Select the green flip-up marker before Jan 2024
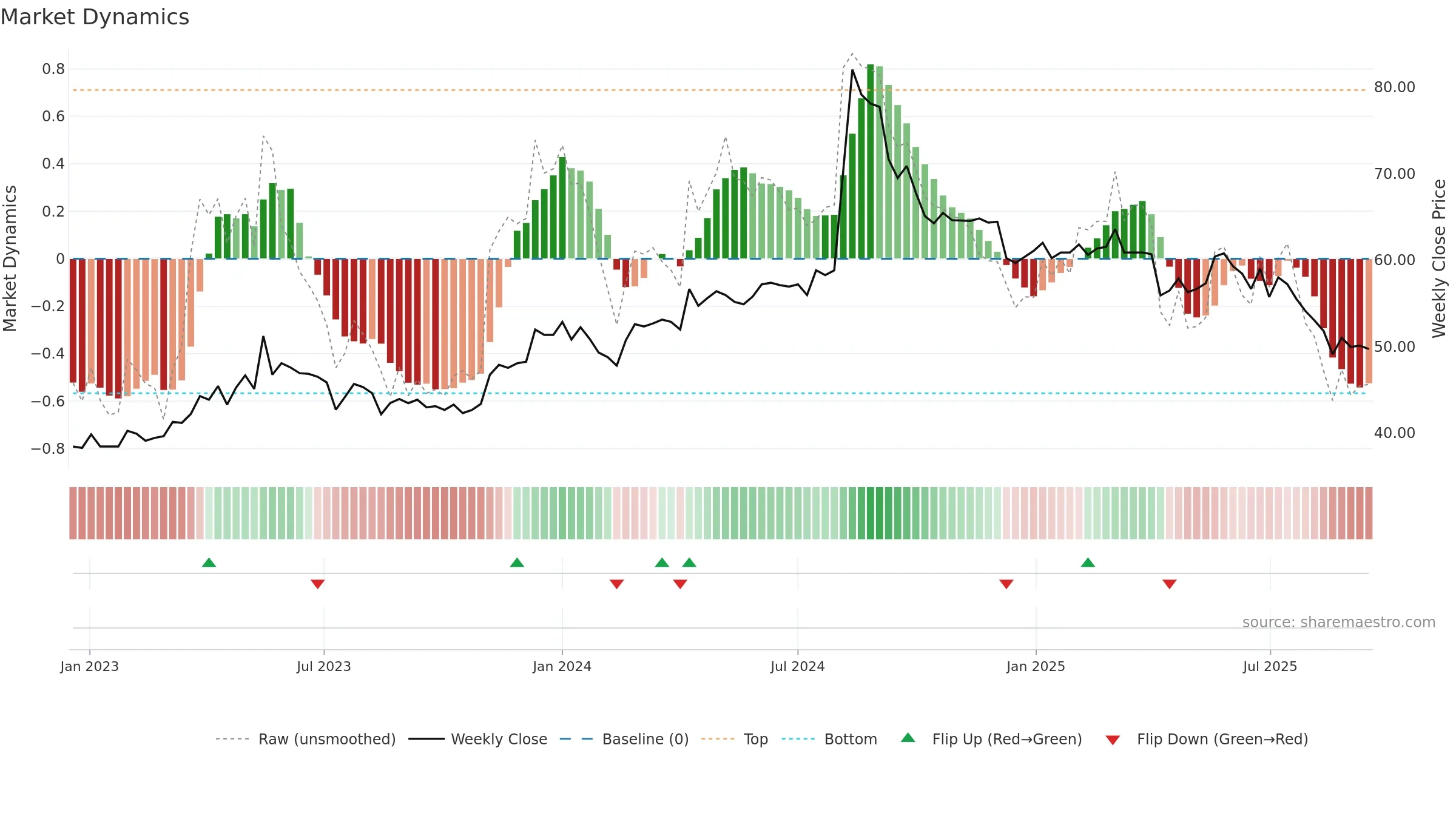The width and height of the screenshot is (1456, 819). [517, 562]
